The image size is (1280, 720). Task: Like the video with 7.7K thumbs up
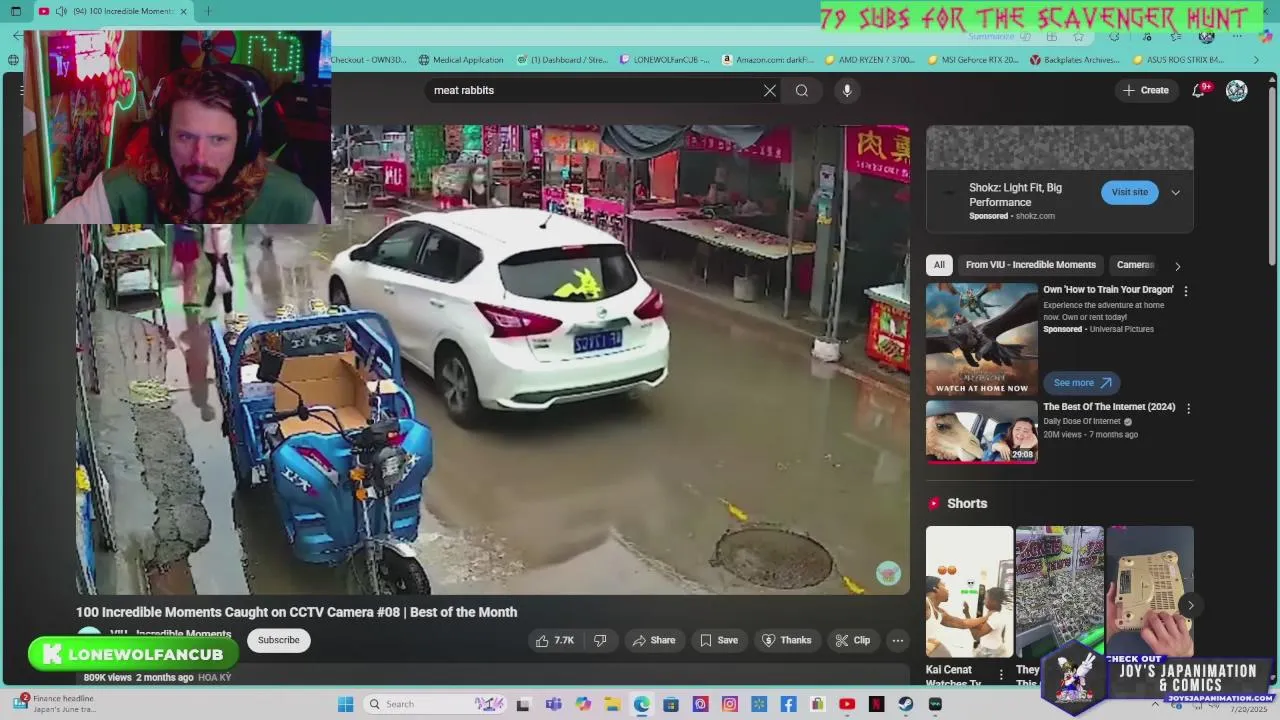pos(555,640)
